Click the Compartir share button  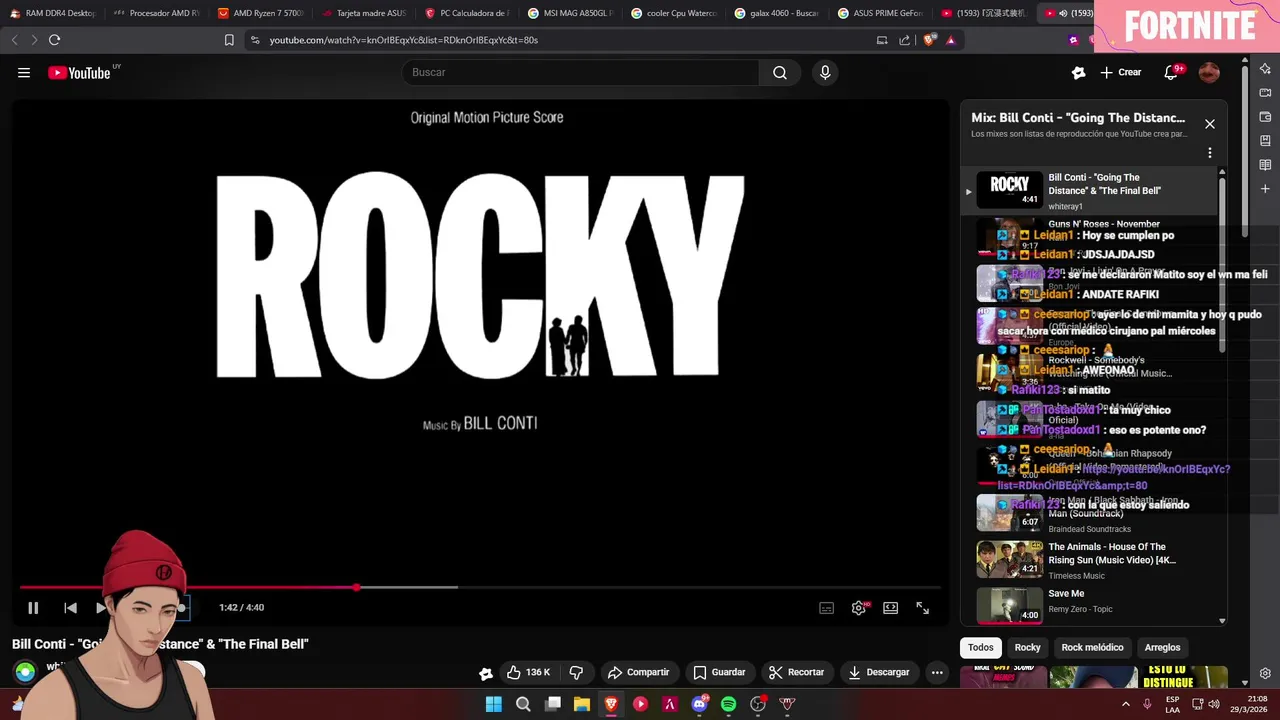(638, 672)
